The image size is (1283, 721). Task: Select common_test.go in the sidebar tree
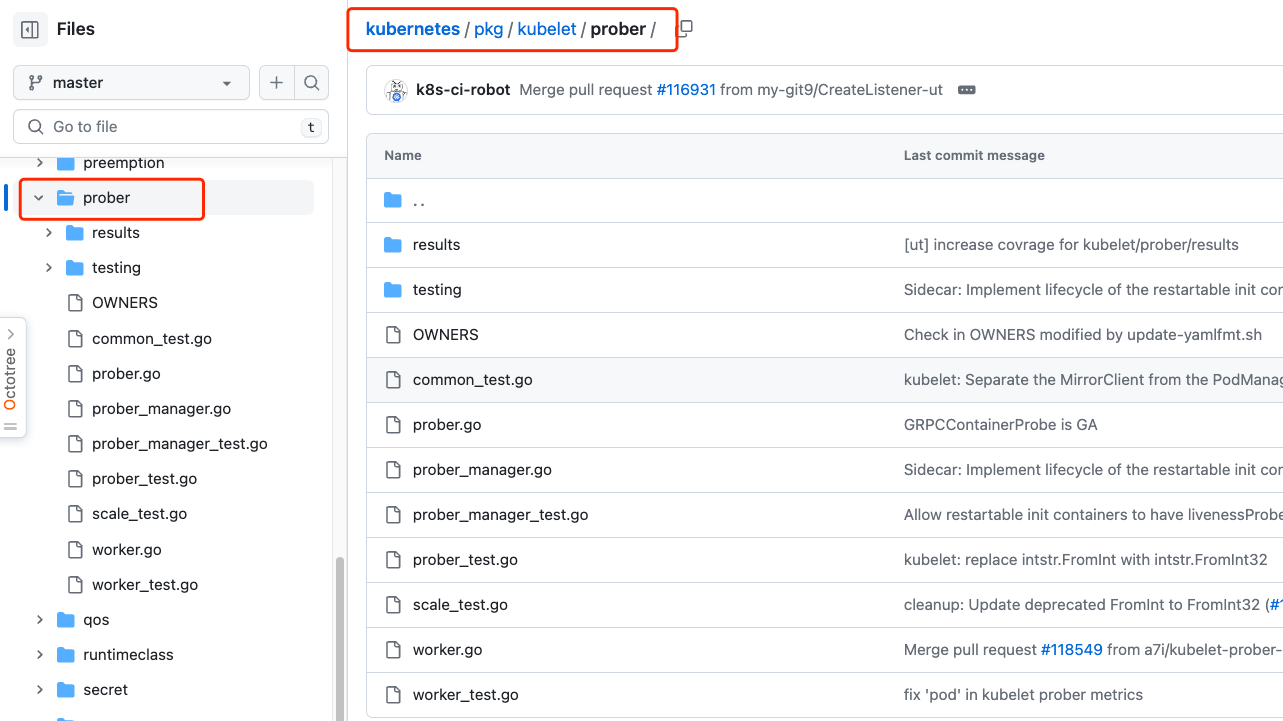click(x=152, y=339)
